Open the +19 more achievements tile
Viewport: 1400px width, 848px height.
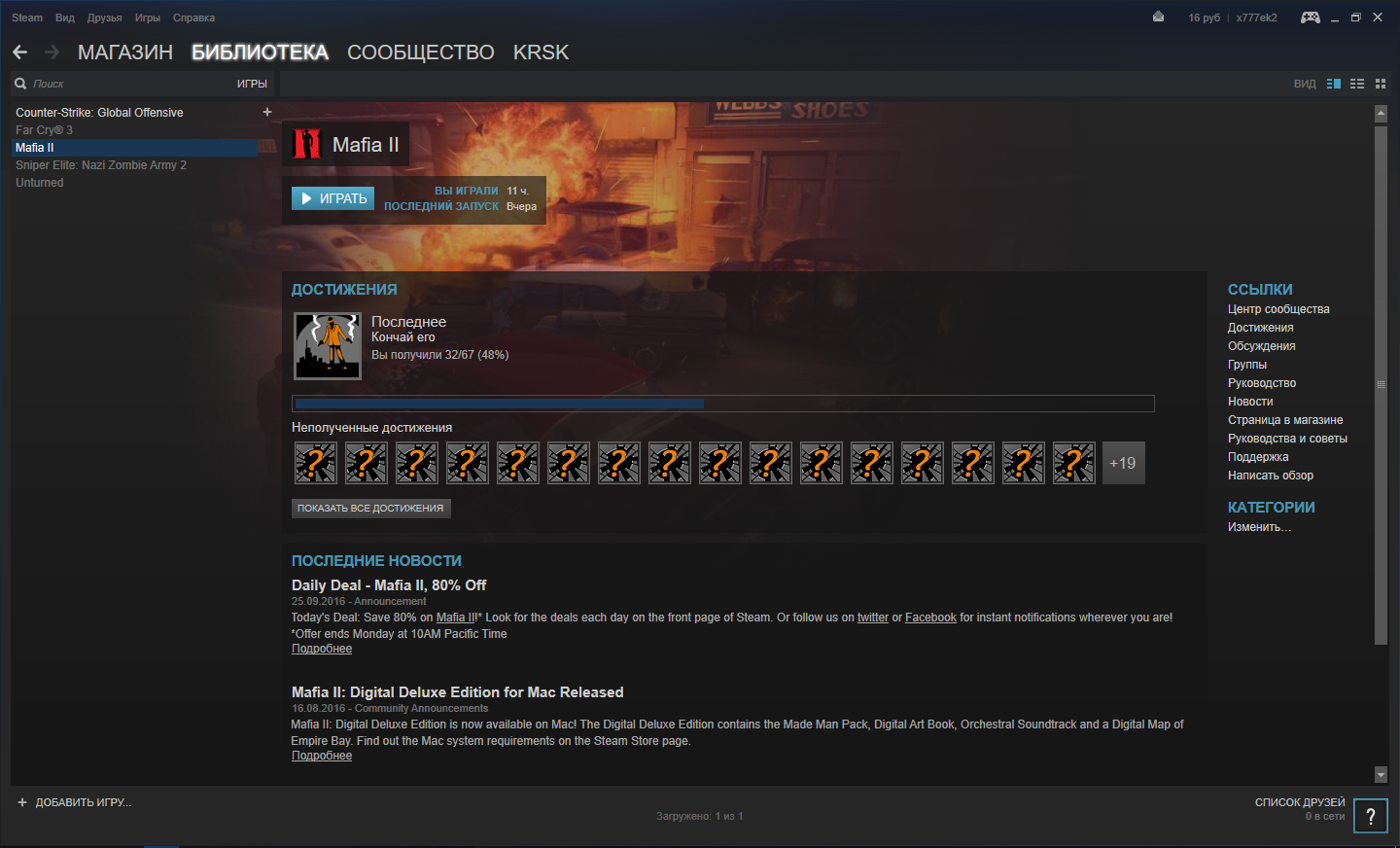[1123, 463]
